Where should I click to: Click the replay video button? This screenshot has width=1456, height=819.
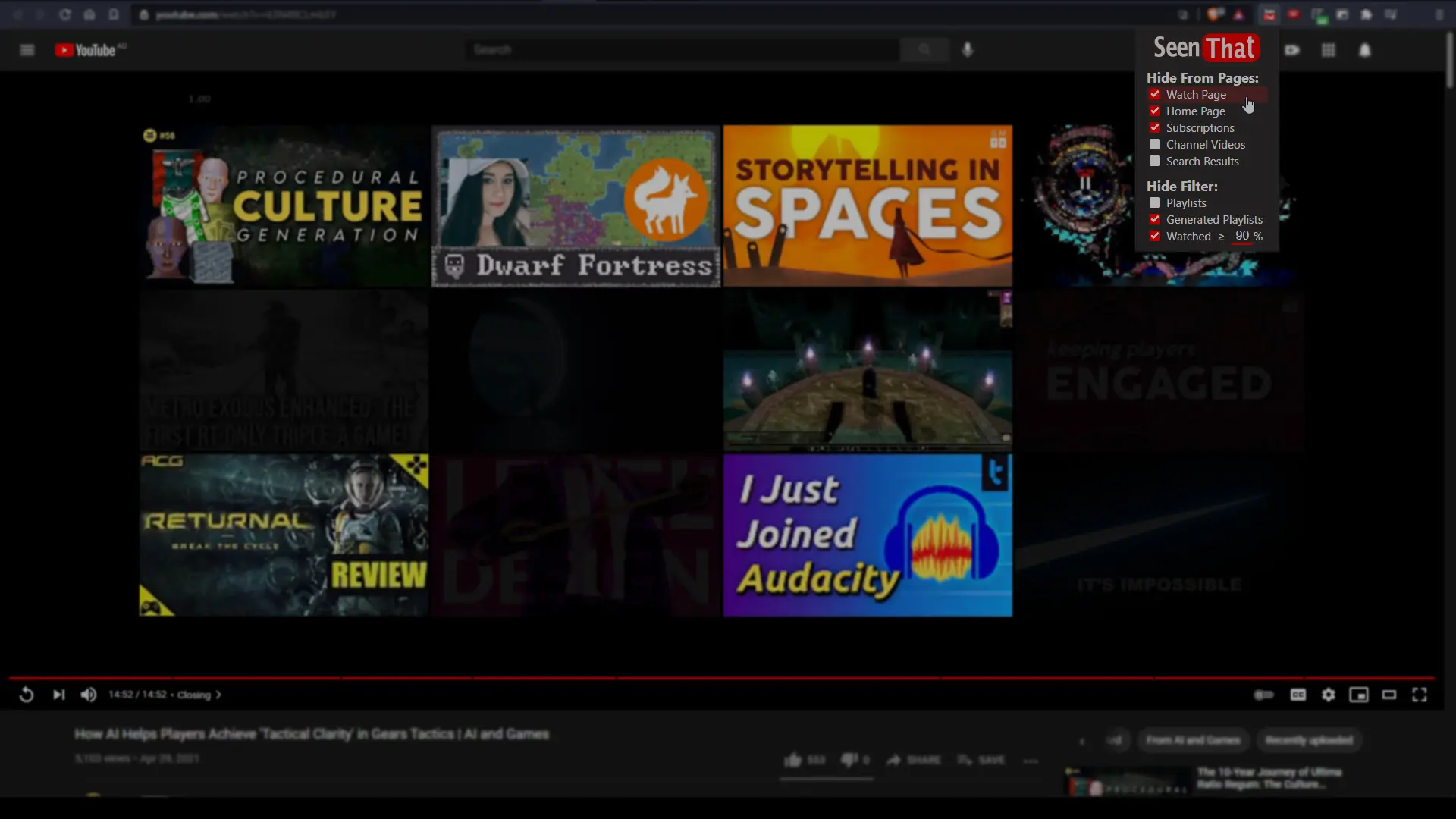click(x=26, y=695)
